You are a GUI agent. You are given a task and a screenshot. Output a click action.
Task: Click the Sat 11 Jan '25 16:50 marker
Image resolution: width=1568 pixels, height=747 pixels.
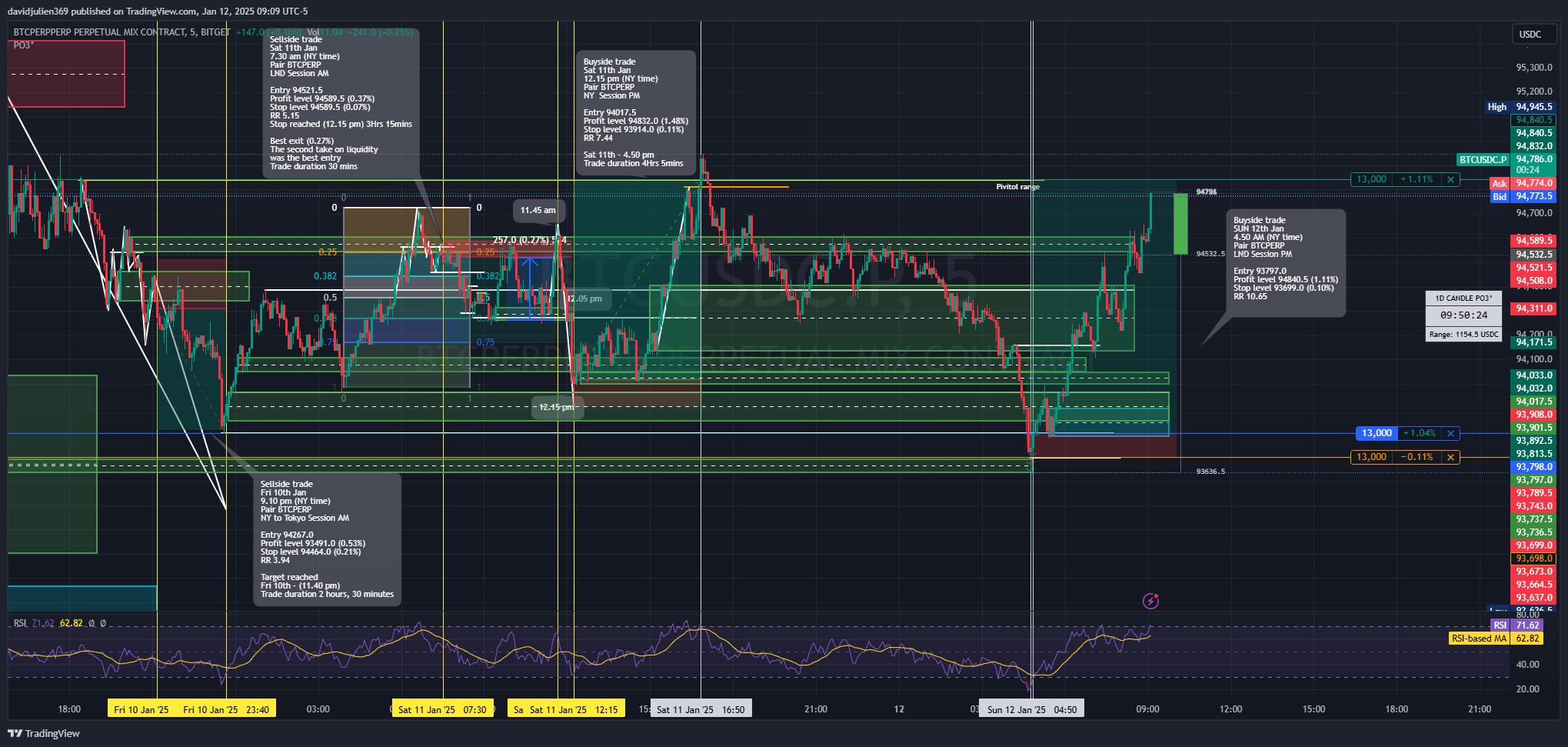click(x=701, y=709)
